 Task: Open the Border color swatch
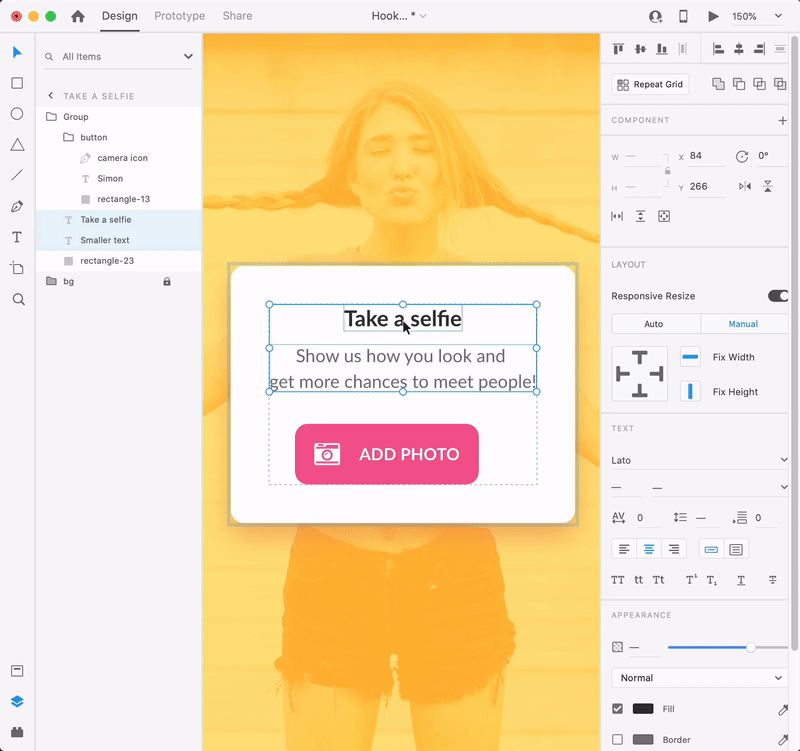(643, 739)
